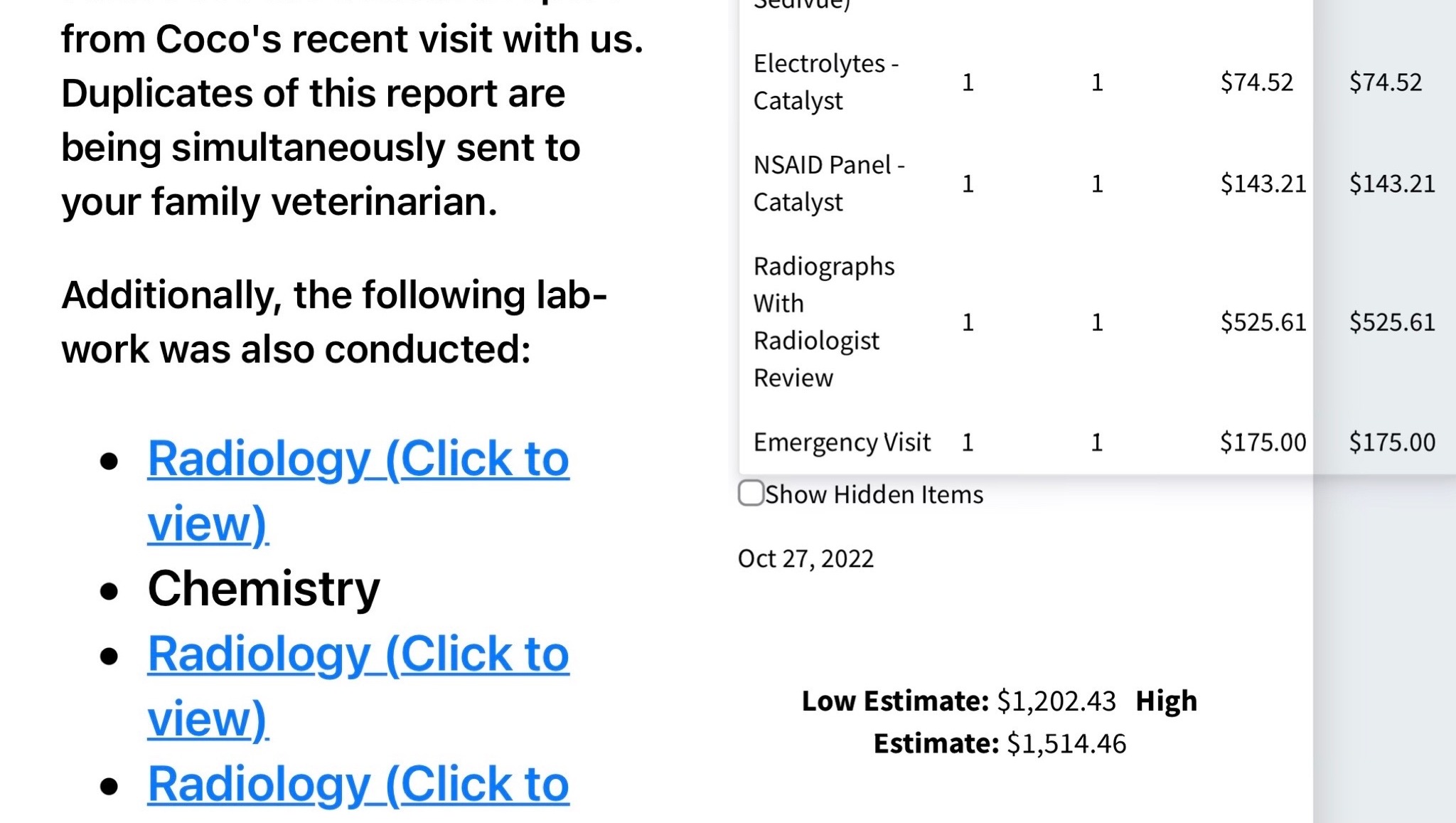Click the 'work was also conducted:' text
The height and width of the screenshot is (823, 1456).
[x=296, y=350]
